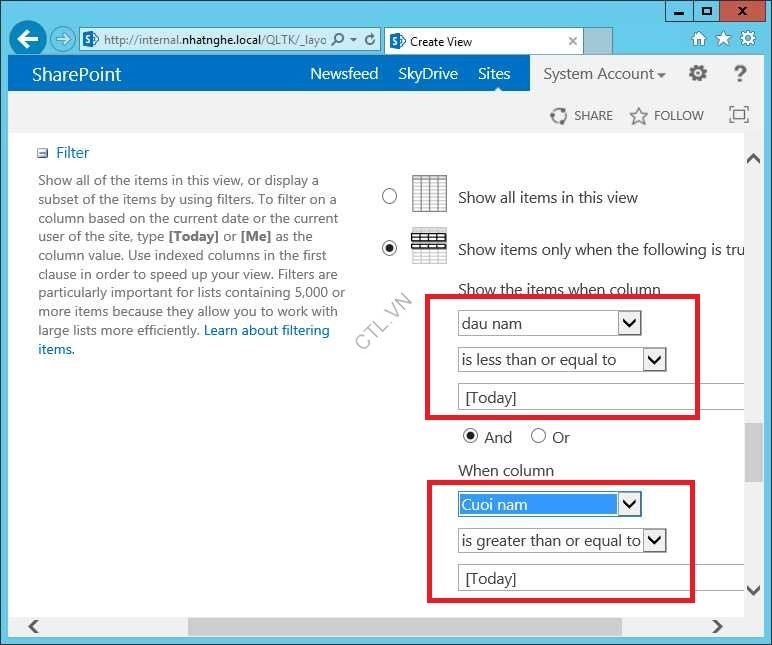Select the 'Or' radio button
The image size is (772, 645).
point(539,436)
